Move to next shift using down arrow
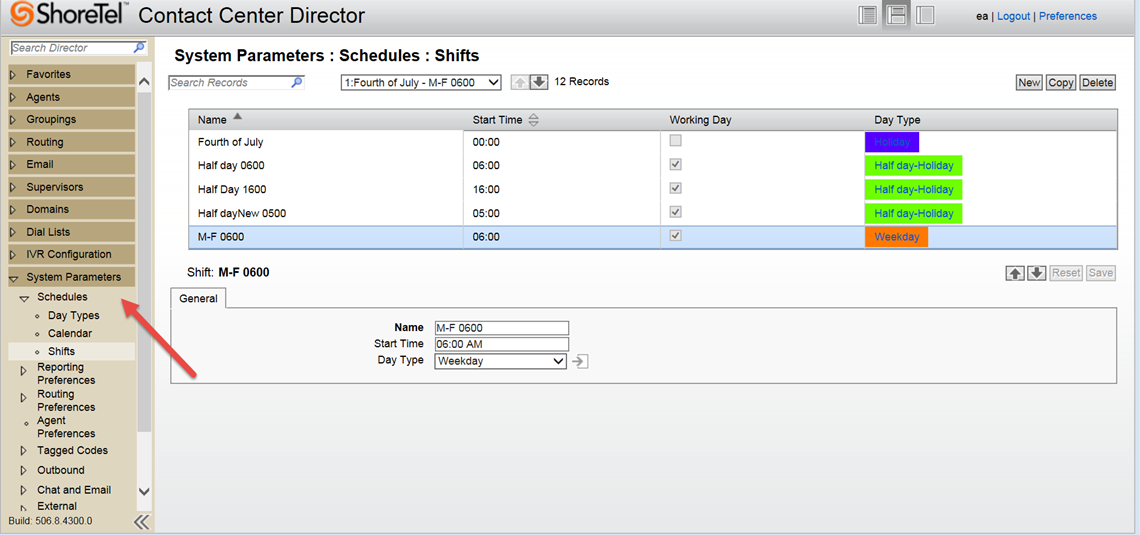1140x535 pixels. [x=1037, y=273]
